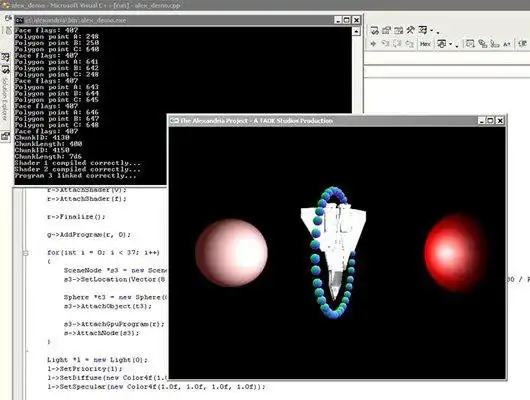
Task: Click the Show Next Statement arrow in the debug toolbar
Action: (x=374, y=44)
